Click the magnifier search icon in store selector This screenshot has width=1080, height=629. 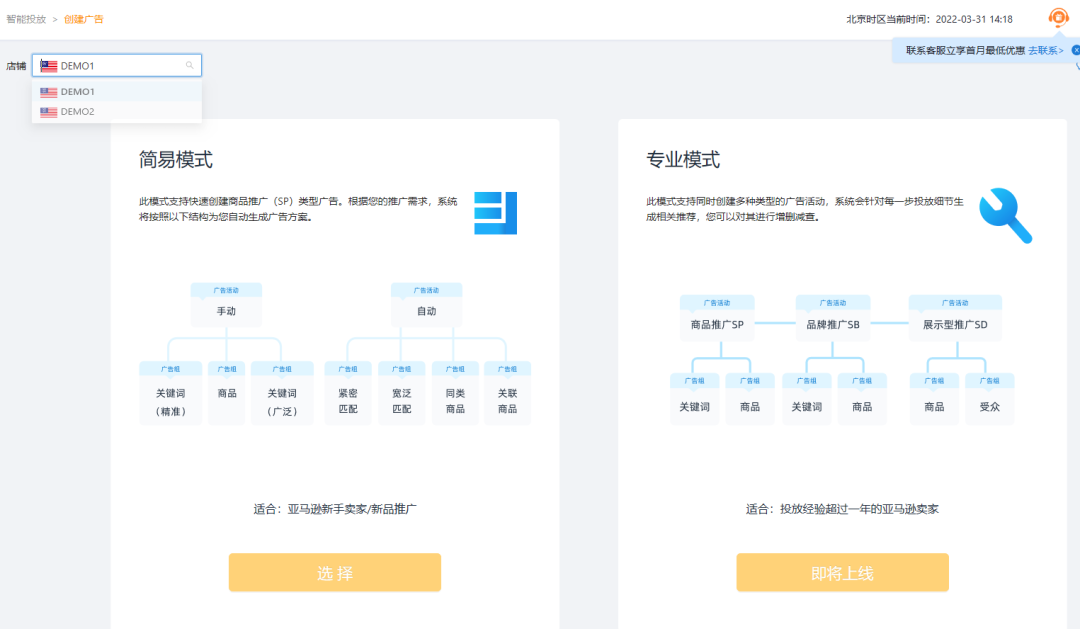[190, 64]
